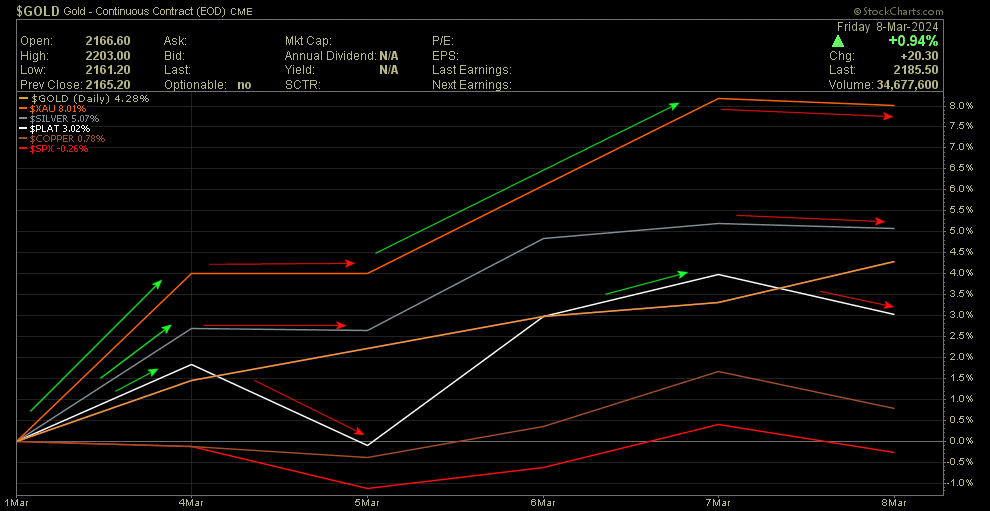Click the 1.0% y-axis label

tap(960, 399)
